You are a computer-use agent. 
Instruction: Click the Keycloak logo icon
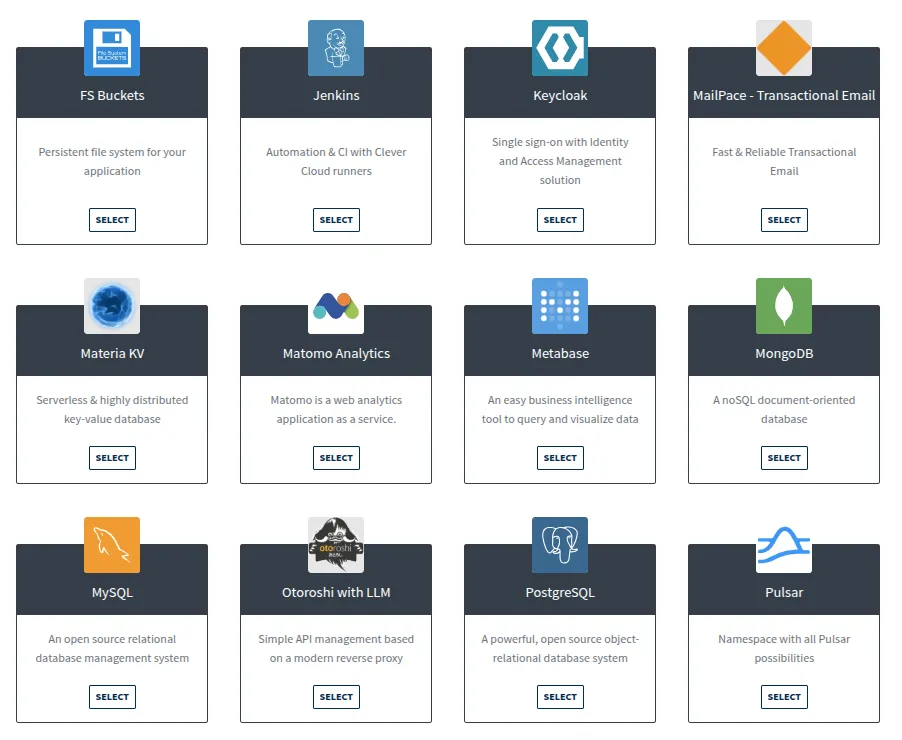pos(560,48)
